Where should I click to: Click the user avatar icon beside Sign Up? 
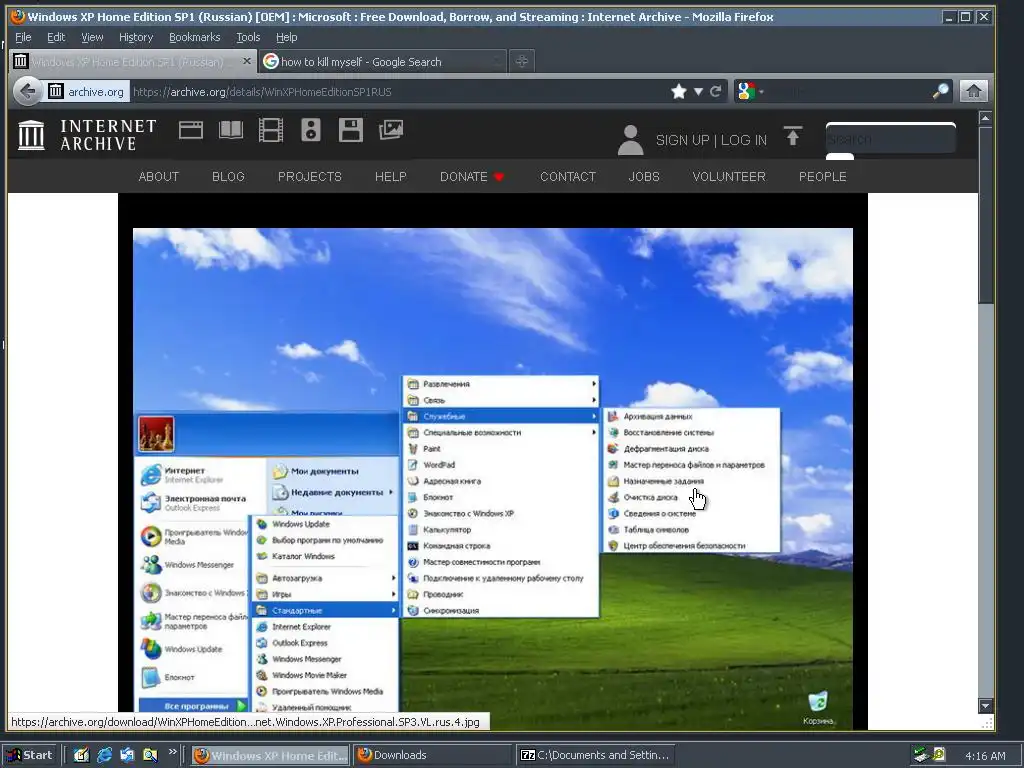tap(630, 140)
